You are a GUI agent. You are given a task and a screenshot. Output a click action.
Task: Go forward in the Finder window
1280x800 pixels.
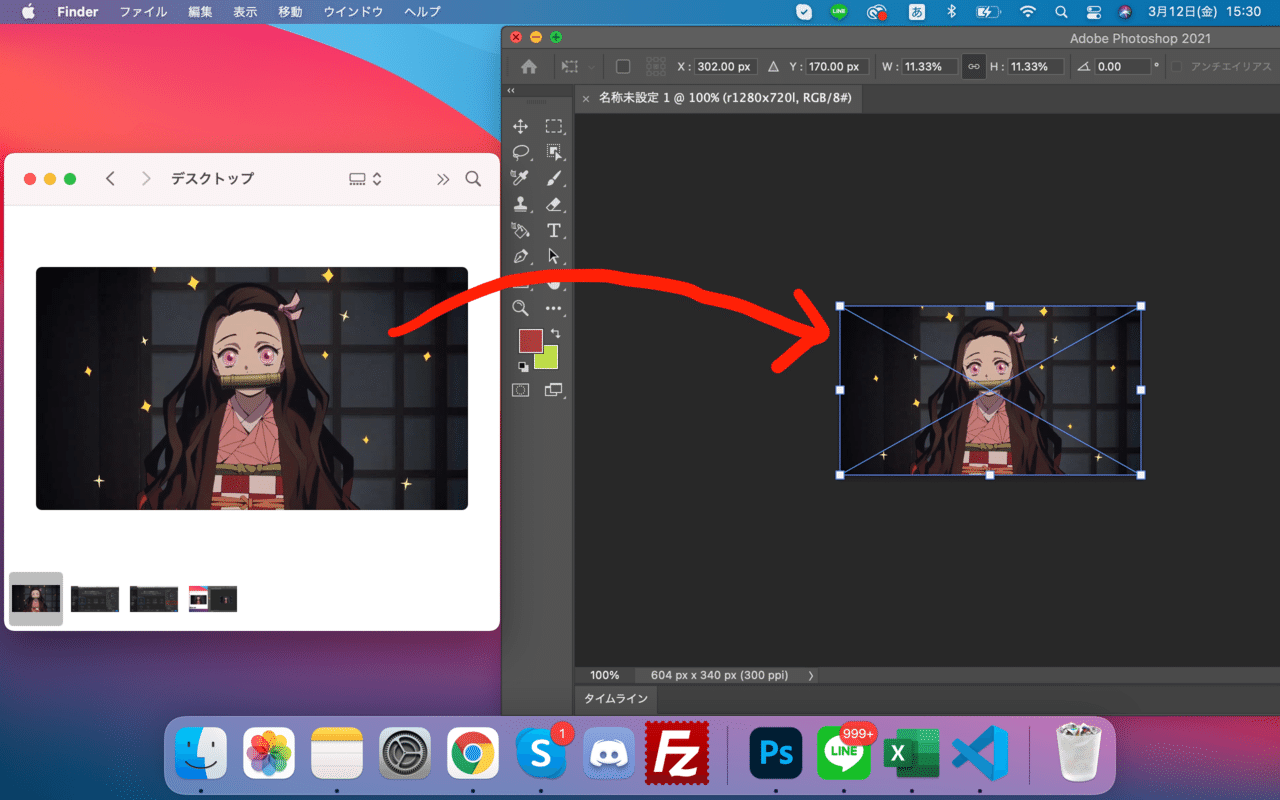[146, 179]
